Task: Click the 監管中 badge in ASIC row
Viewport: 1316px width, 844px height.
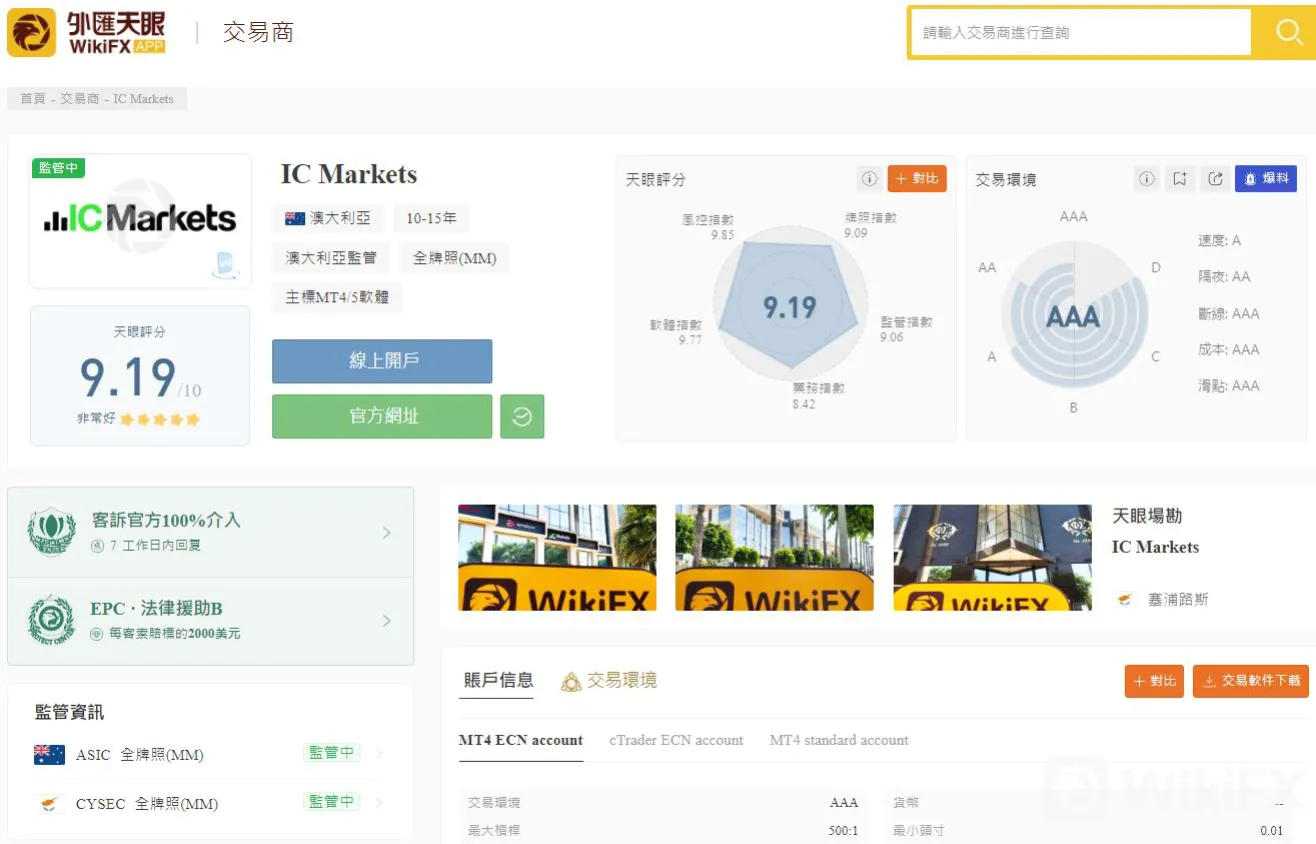Action: [332, 753]
